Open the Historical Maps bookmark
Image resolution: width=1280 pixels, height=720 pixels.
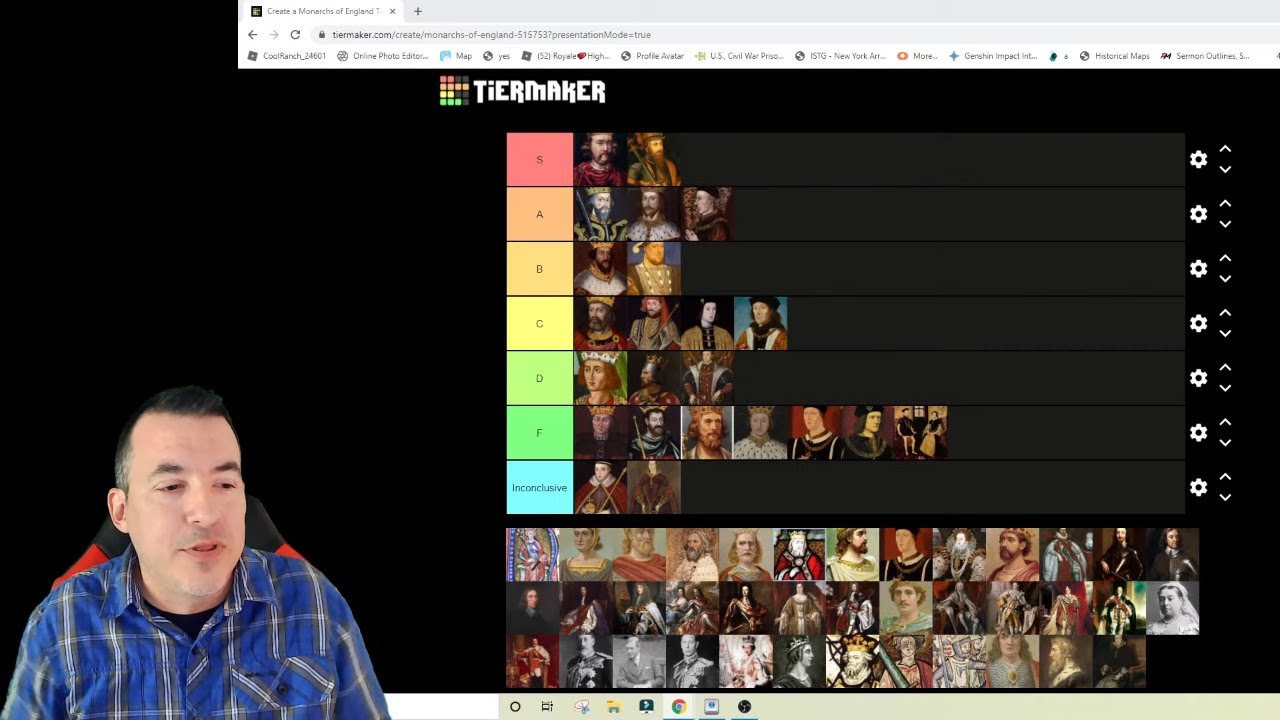pyautogui.click(x=1114, y=56)
